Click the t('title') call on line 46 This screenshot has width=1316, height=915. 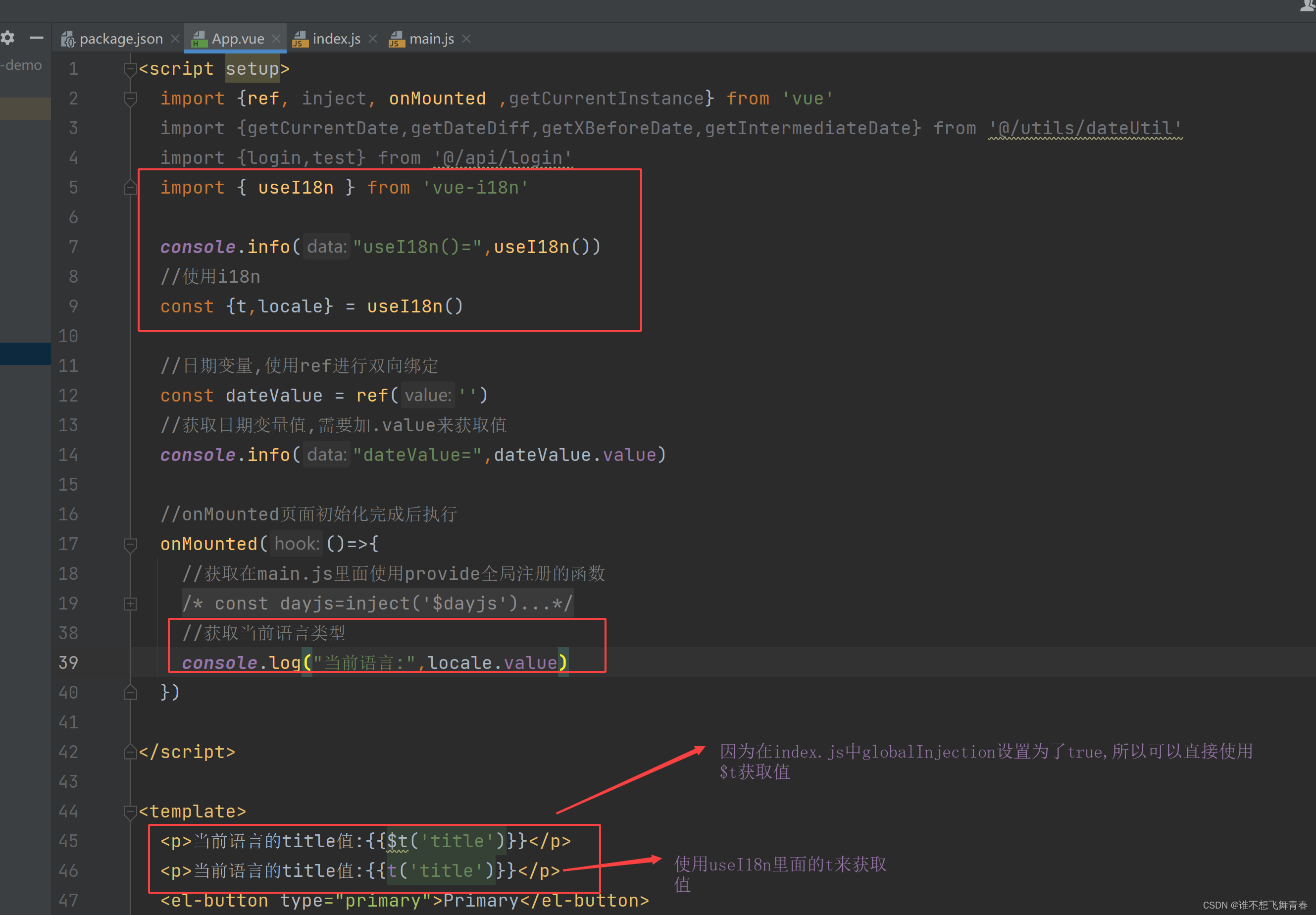tap(441, 871)
